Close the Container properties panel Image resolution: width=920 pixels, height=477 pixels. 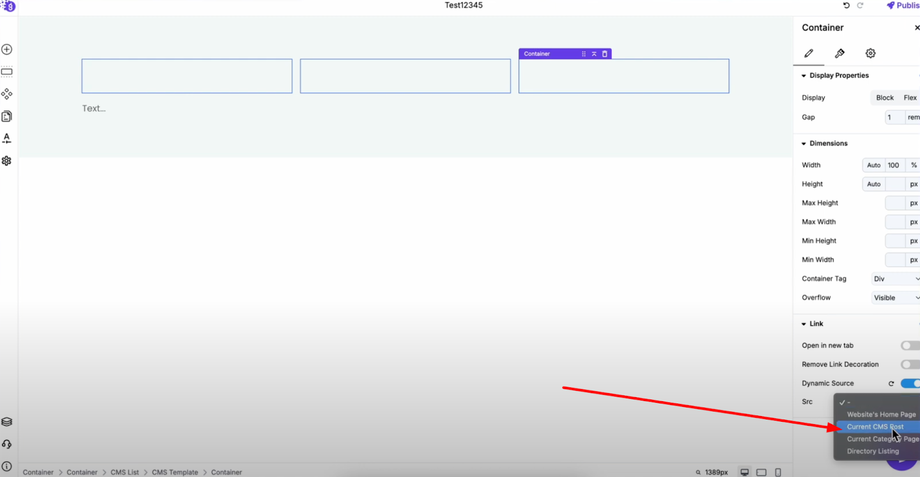click(x=916, y=28)
